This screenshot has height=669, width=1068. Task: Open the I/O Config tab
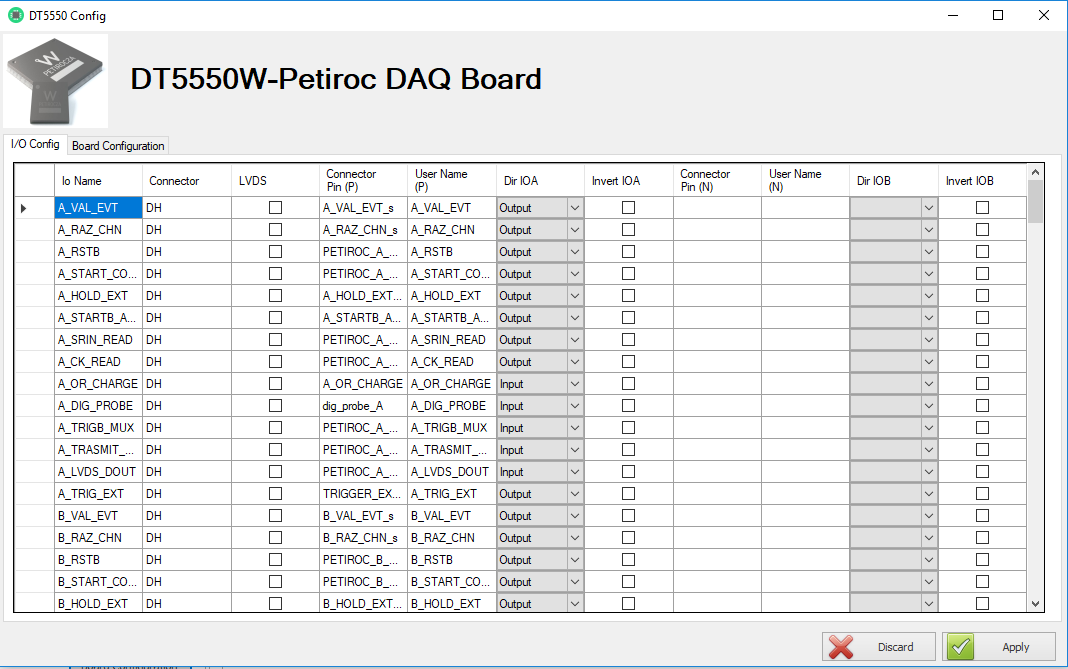(35, 144)
